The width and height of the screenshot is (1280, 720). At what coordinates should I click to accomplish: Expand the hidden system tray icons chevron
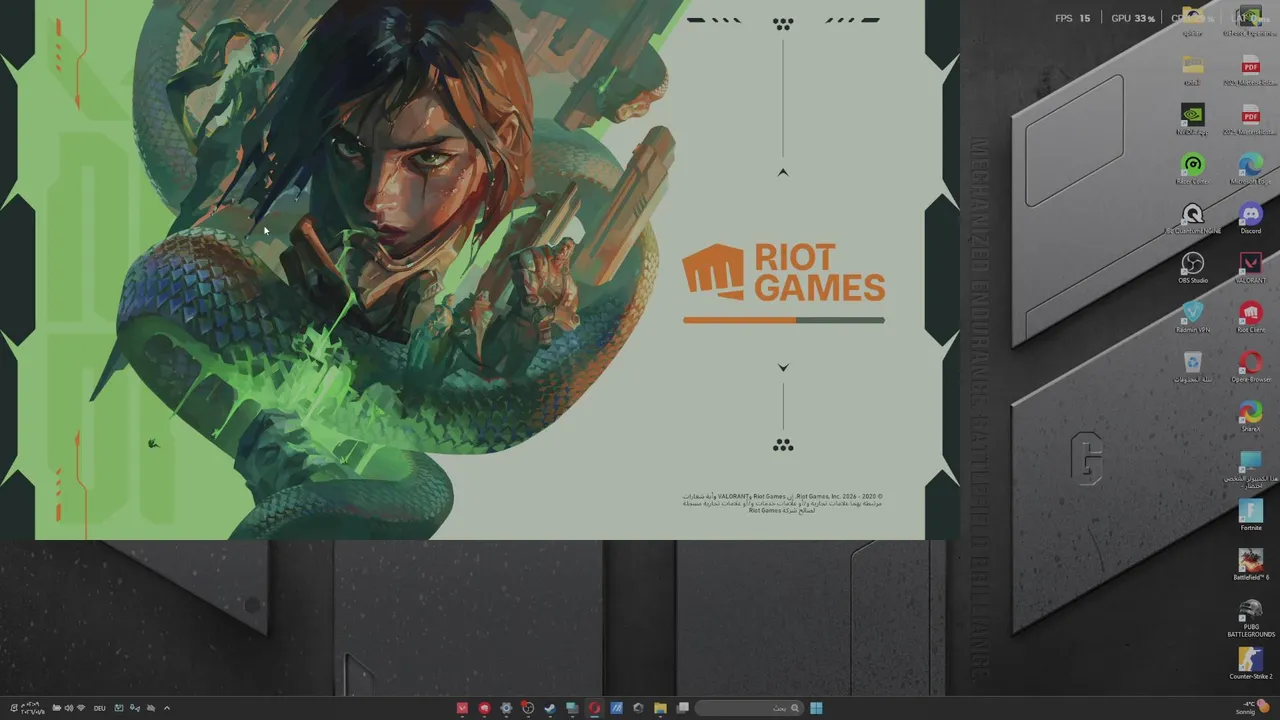point(166,708)
